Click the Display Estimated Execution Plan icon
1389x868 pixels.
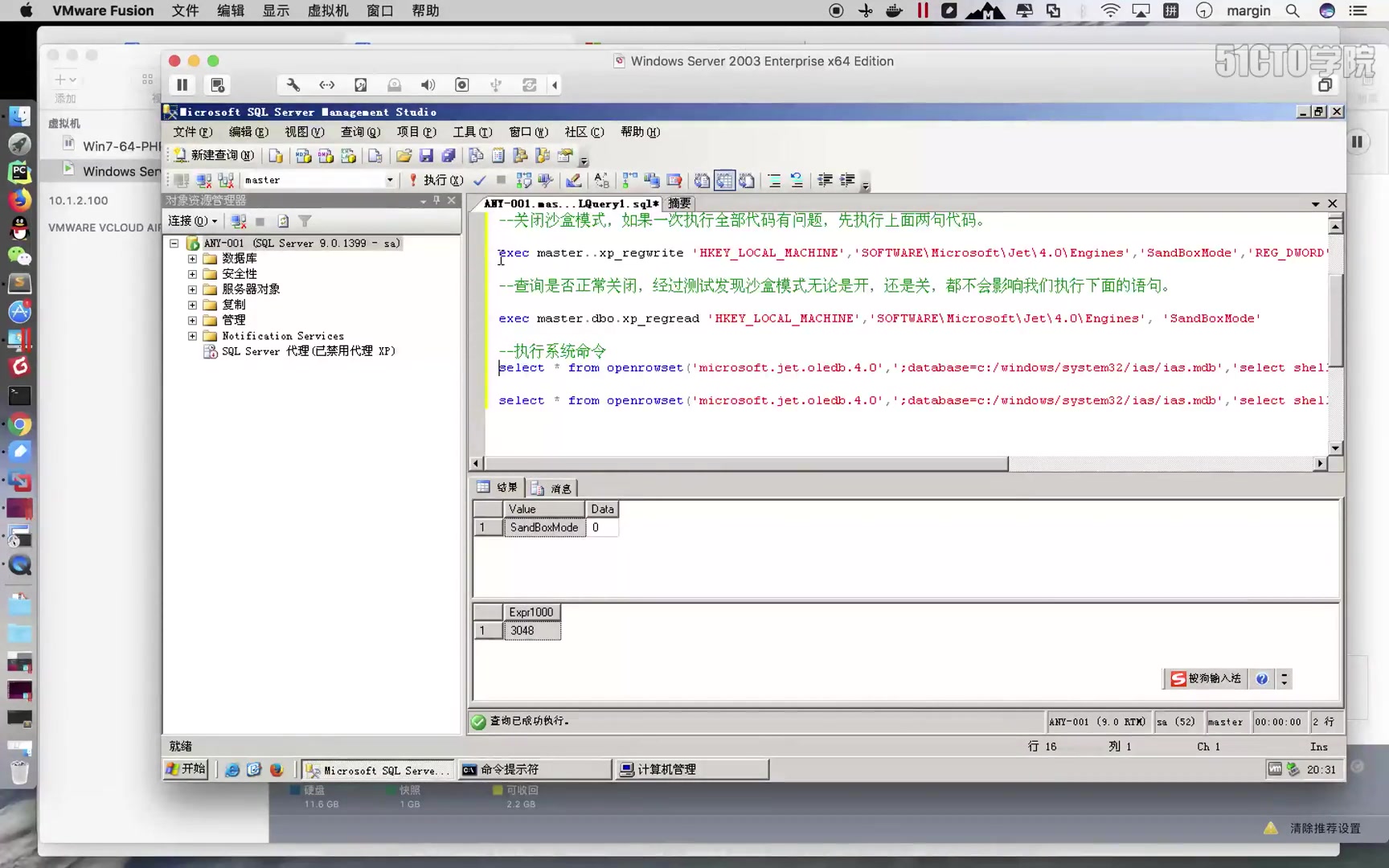pyautogui.click(x=524, y=181)
